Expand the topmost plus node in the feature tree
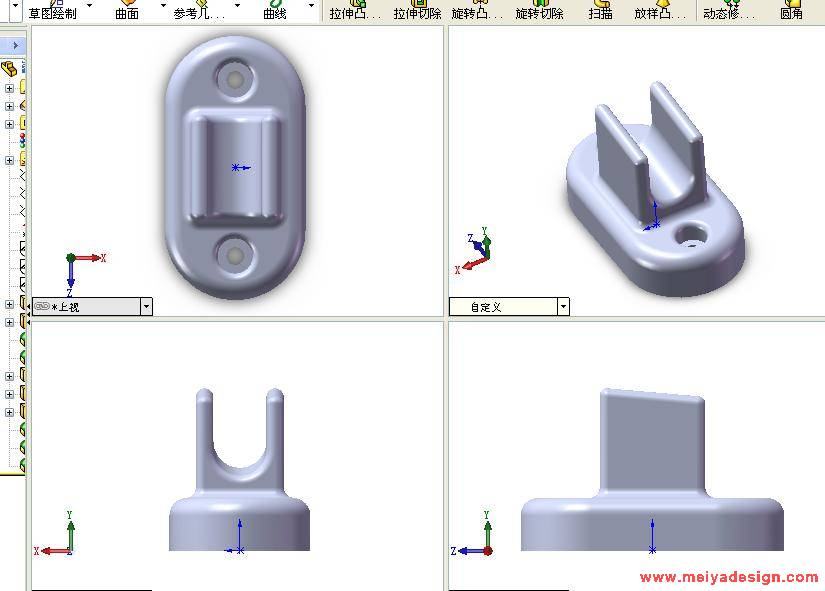 tap(10, 88)
